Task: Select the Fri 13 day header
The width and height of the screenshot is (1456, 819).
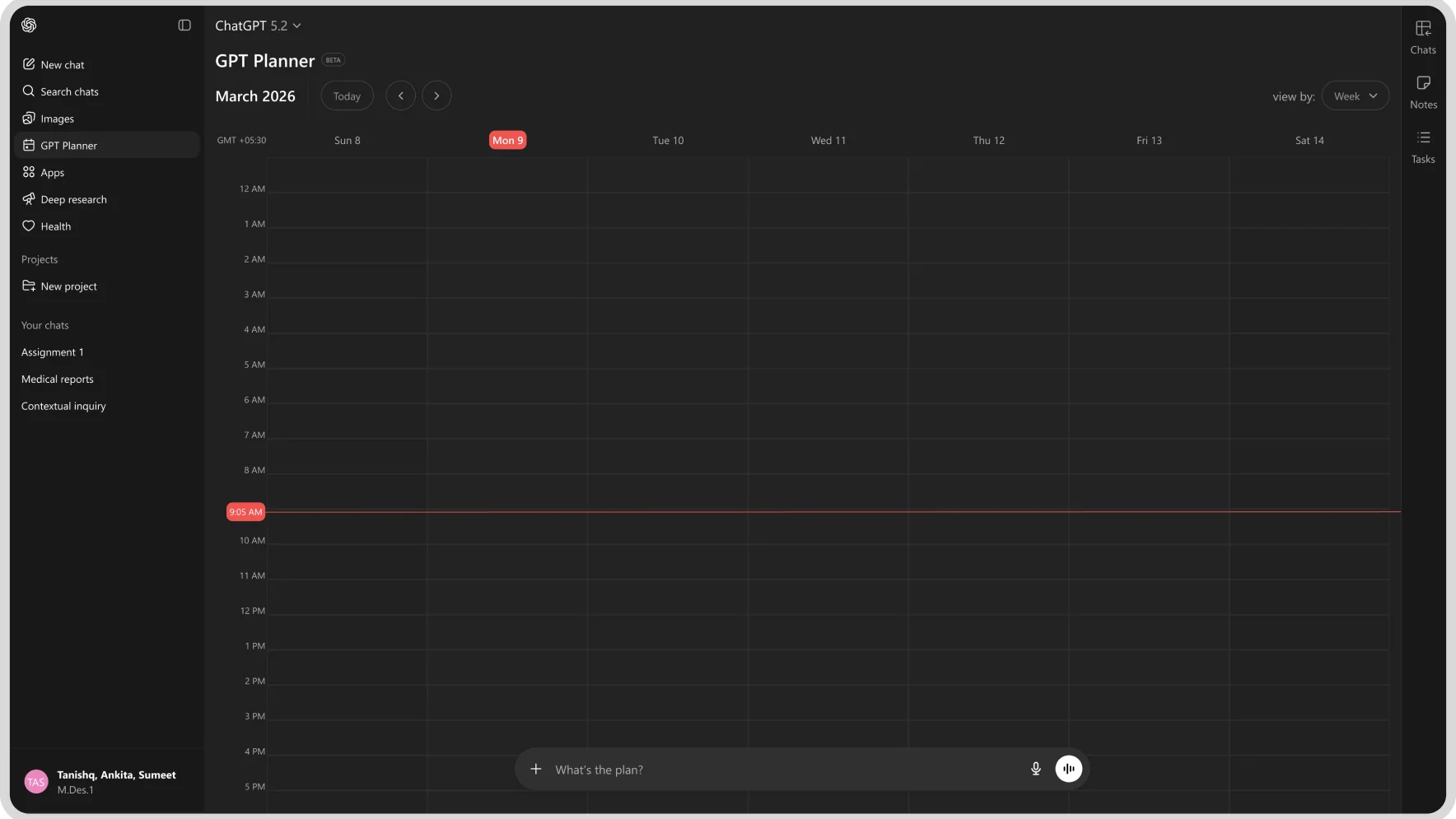Action: 1149,141
